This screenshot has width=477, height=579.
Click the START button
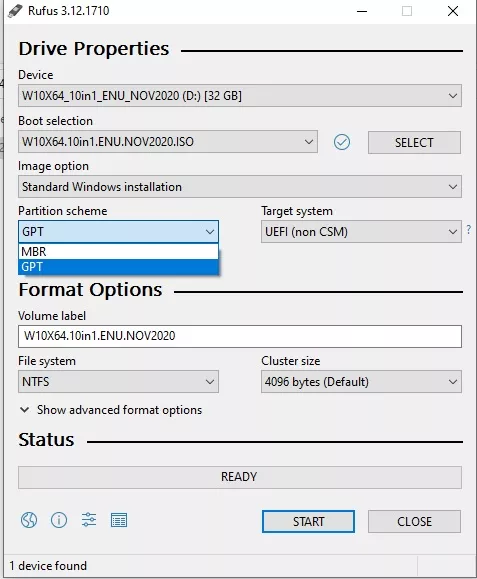click(x=308, y=522)
